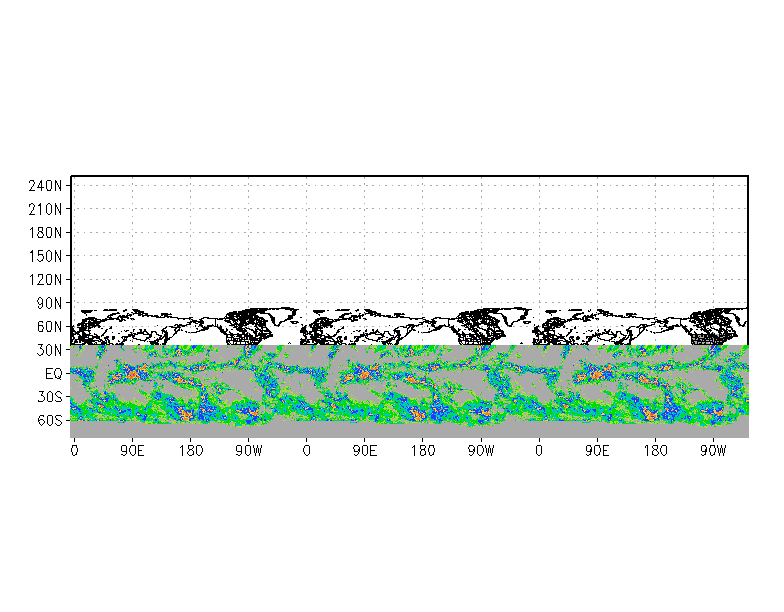Select the 150N latitude axis label
784x612 pixels.
pyautogui.click(x=45, y=256)
